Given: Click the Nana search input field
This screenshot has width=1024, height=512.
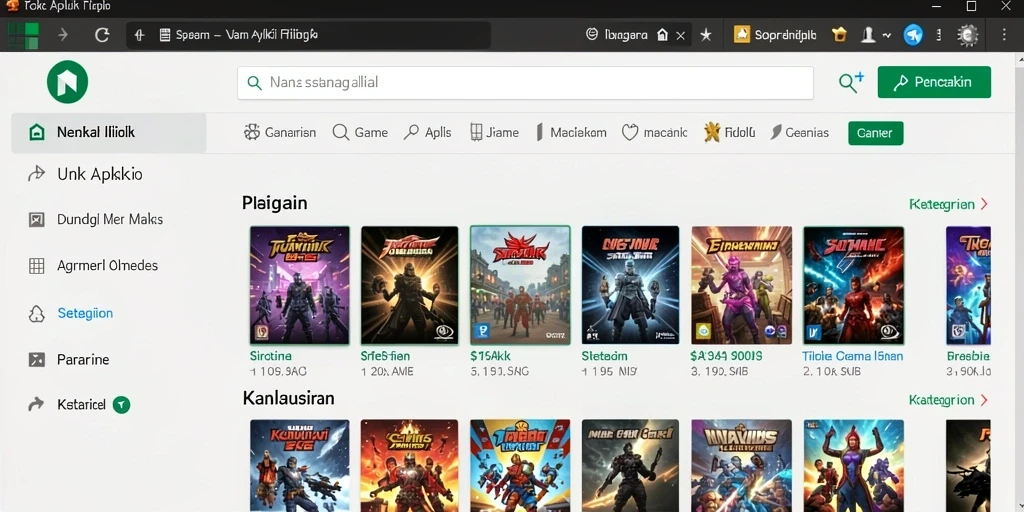Looking at the screenshot, I should (x=526, y=83).
